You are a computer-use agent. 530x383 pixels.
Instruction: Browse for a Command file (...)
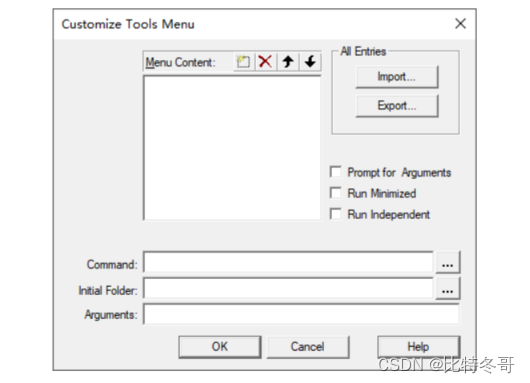448,262
